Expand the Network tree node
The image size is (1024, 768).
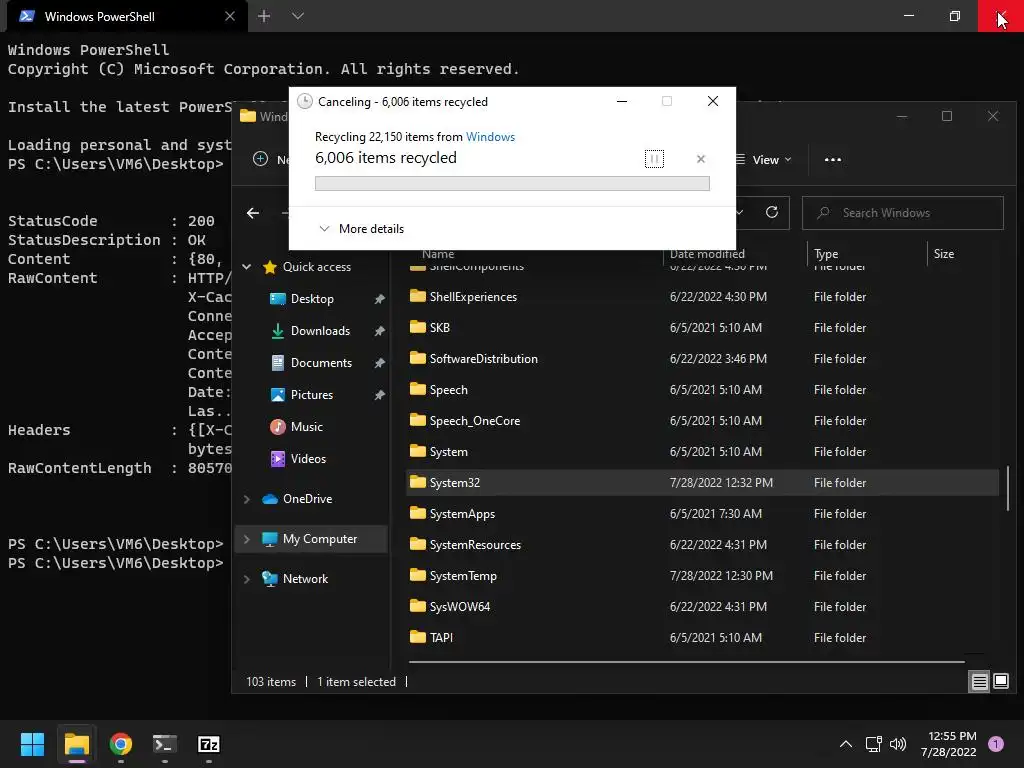(x=247, y=579)
